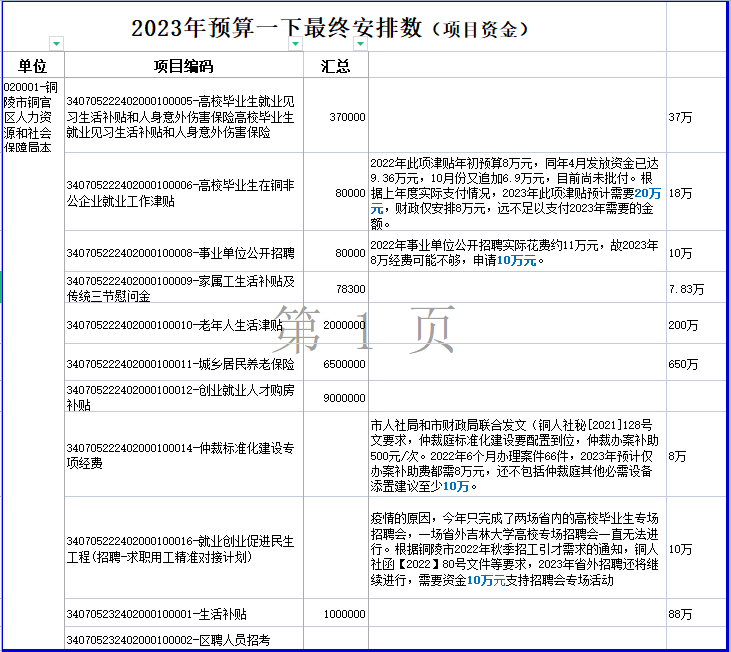The width and height of the screenshot is (731, 652).
Task: Open the filter dropdown above the 汇总 column
Action: pos(359,44)
